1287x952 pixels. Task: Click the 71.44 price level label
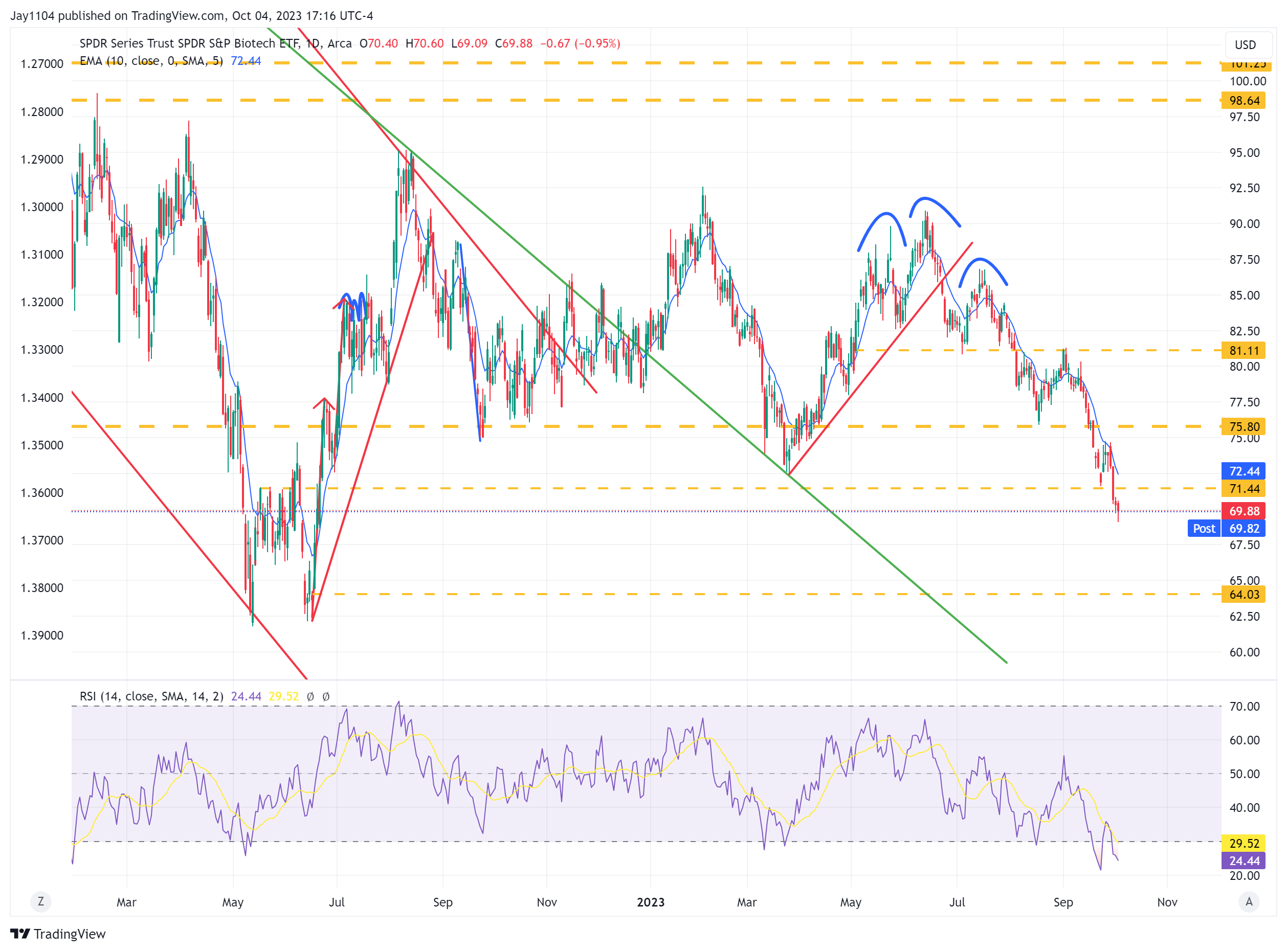click(1242, 489)
